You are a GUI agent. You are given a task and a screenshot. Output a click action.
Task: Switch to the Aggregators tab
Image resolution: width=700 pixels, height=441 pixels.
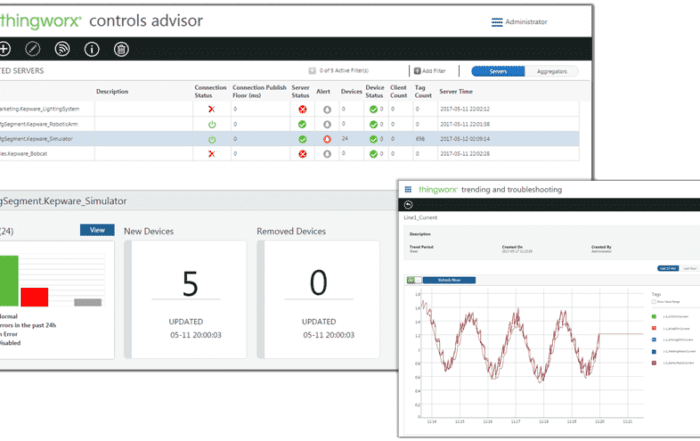[x=552, y=71]
